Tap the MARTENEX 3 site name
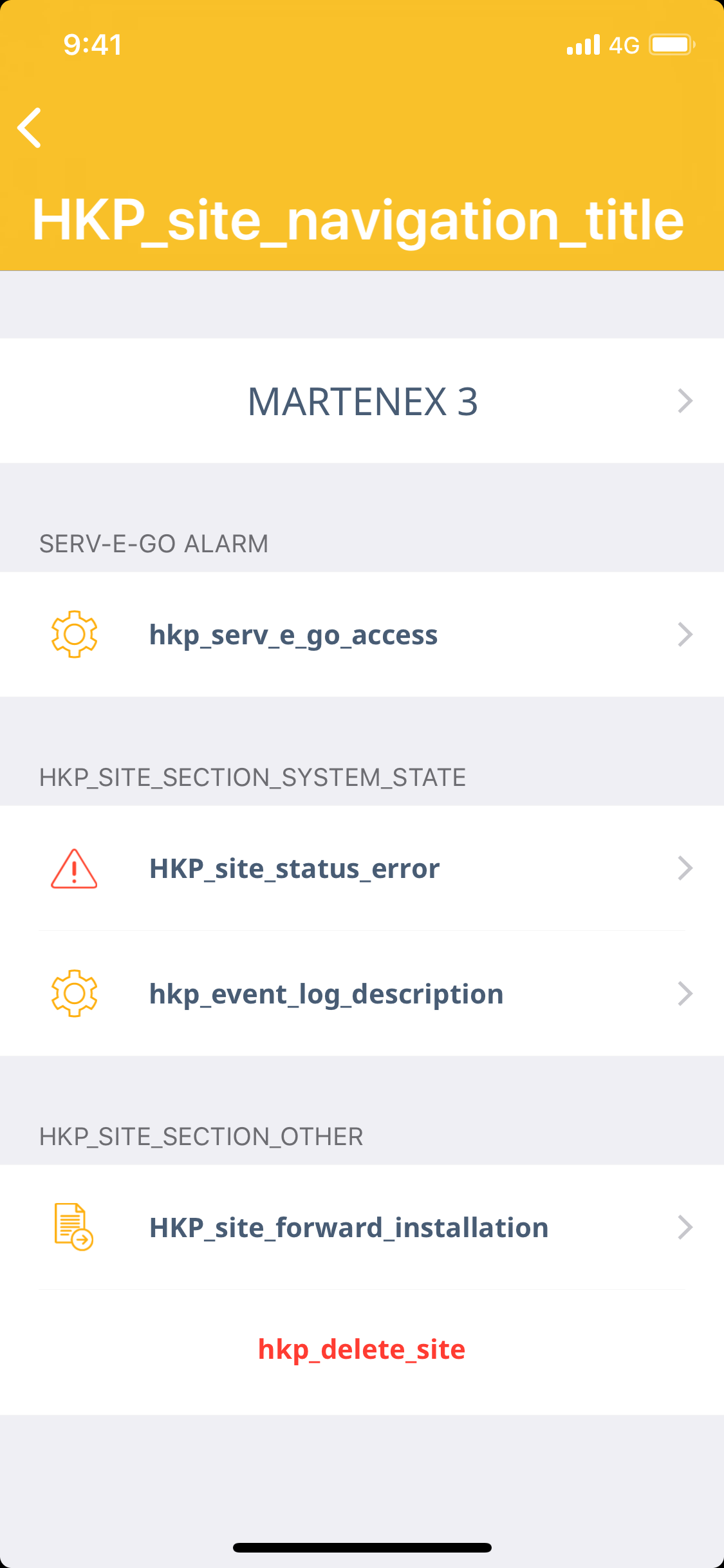 click(x=362, y=402)
